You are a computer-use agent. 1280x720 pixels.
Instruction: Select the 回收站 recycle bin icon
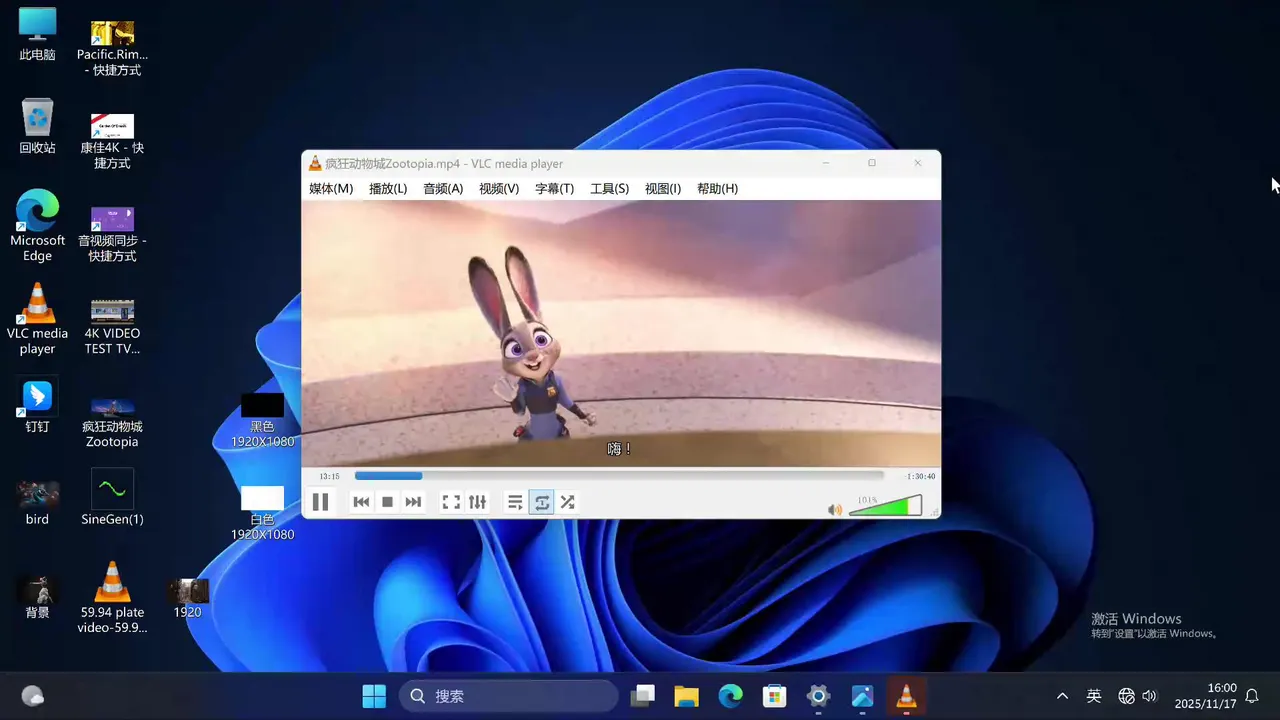click(x=37, y=126)
